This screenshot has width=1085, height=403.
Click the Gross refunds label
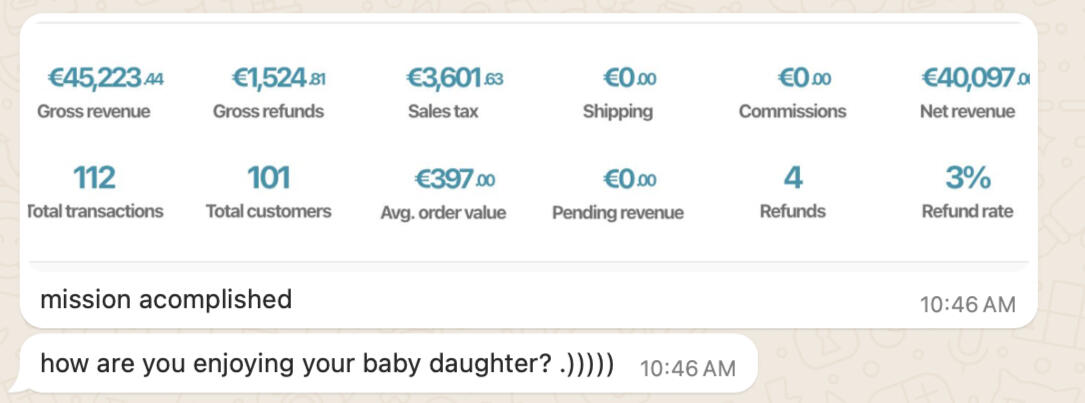click(268, 111)
